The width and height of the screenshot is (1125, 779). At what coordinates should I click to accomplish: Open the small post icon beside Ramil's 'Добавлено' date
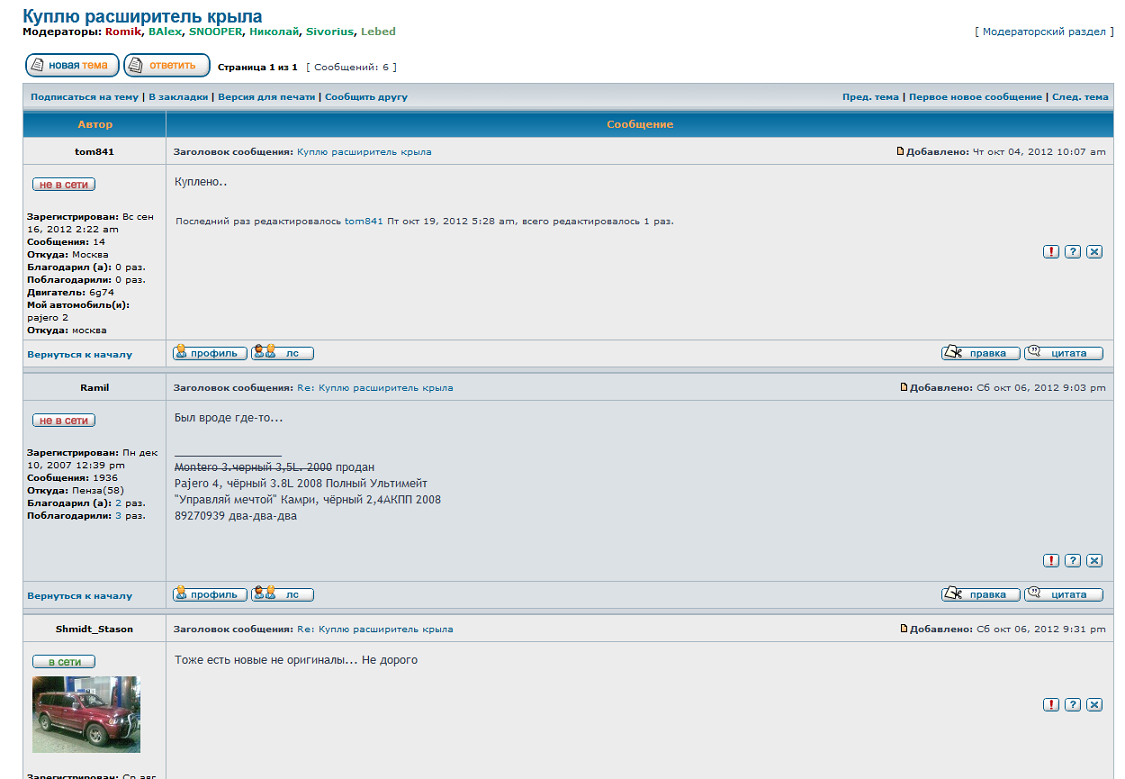click(x=904, y=387)
